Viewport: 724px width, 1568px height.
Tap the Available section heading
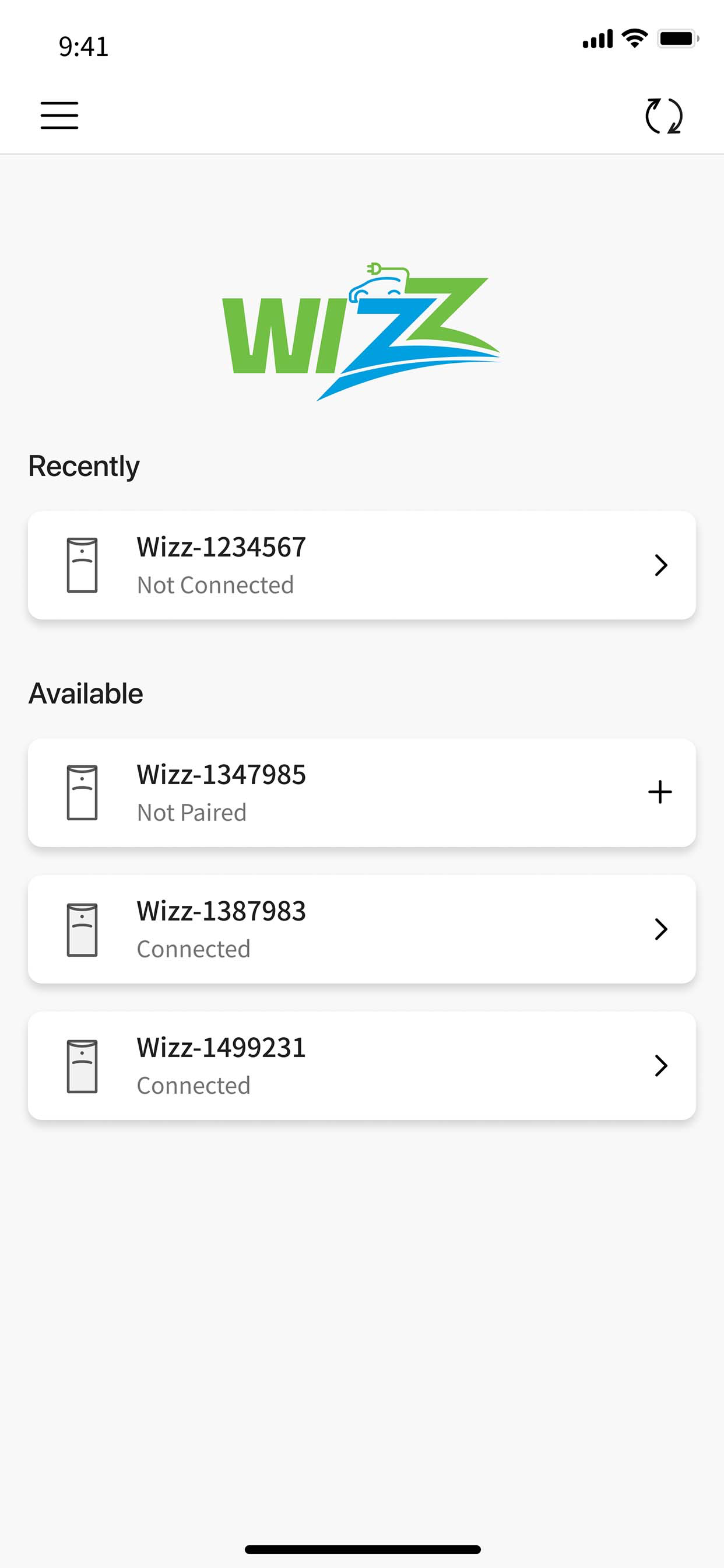click(86, 694)
